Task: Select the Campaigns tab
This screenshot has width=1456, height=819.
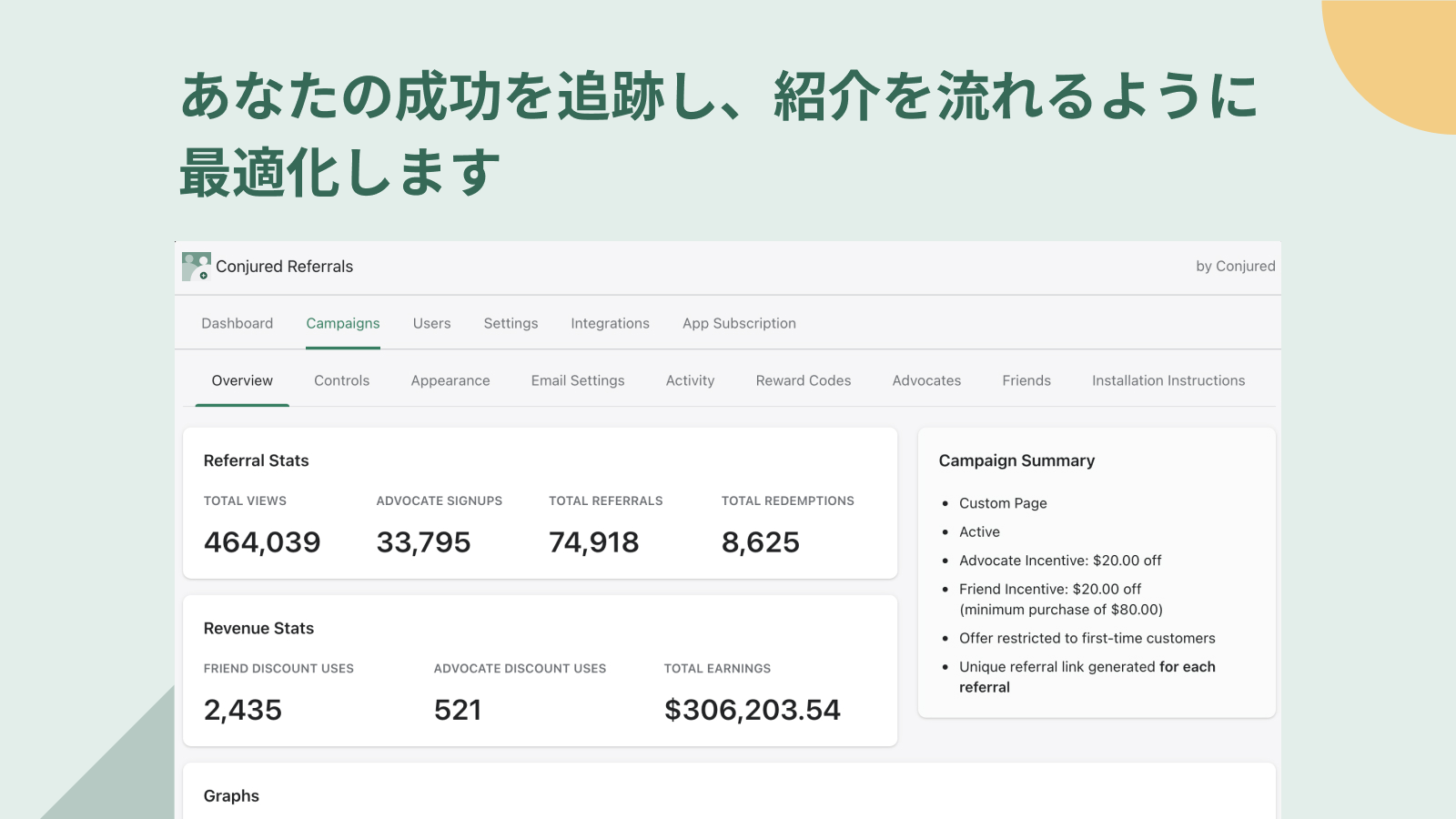Action: [x=343, y=323]
